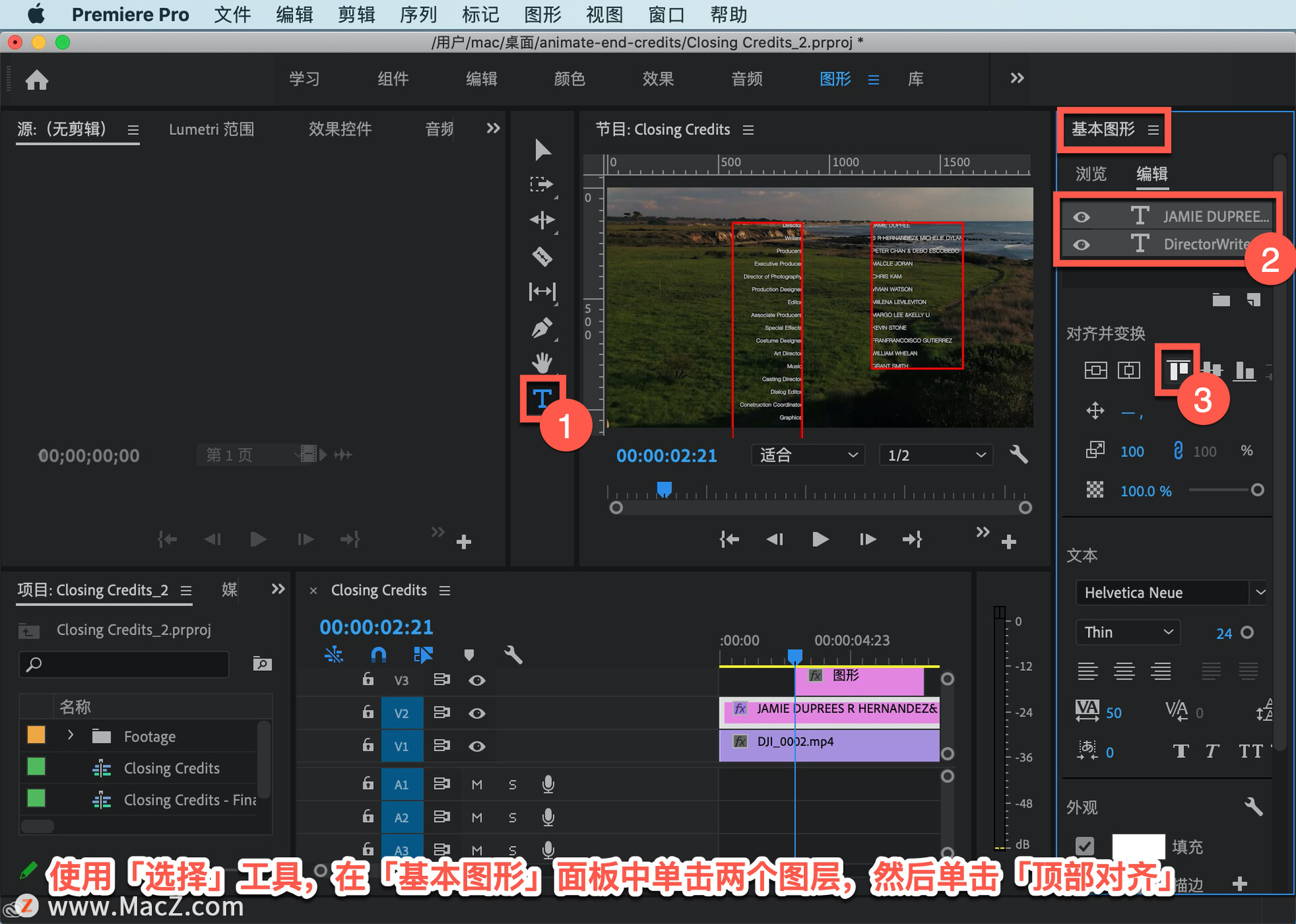Switch to the 浏览 tab
This screenshot has width=1296, height=924.
(x=1091, y=174)
